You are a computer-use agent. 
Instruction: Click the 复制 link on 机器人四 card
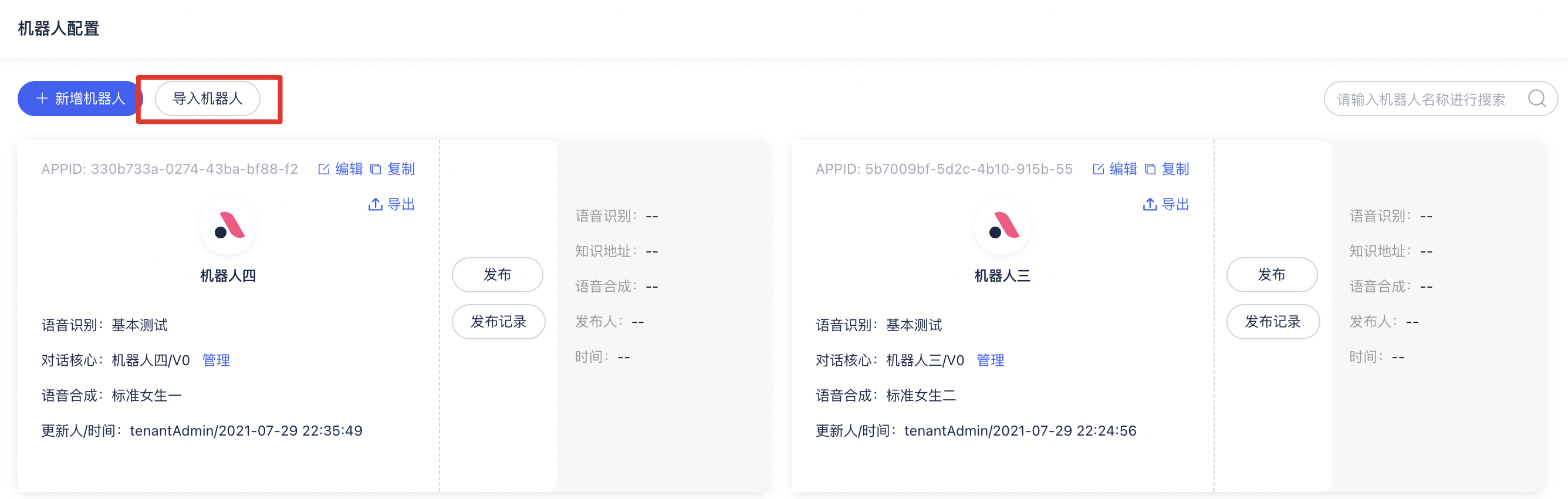401,168
